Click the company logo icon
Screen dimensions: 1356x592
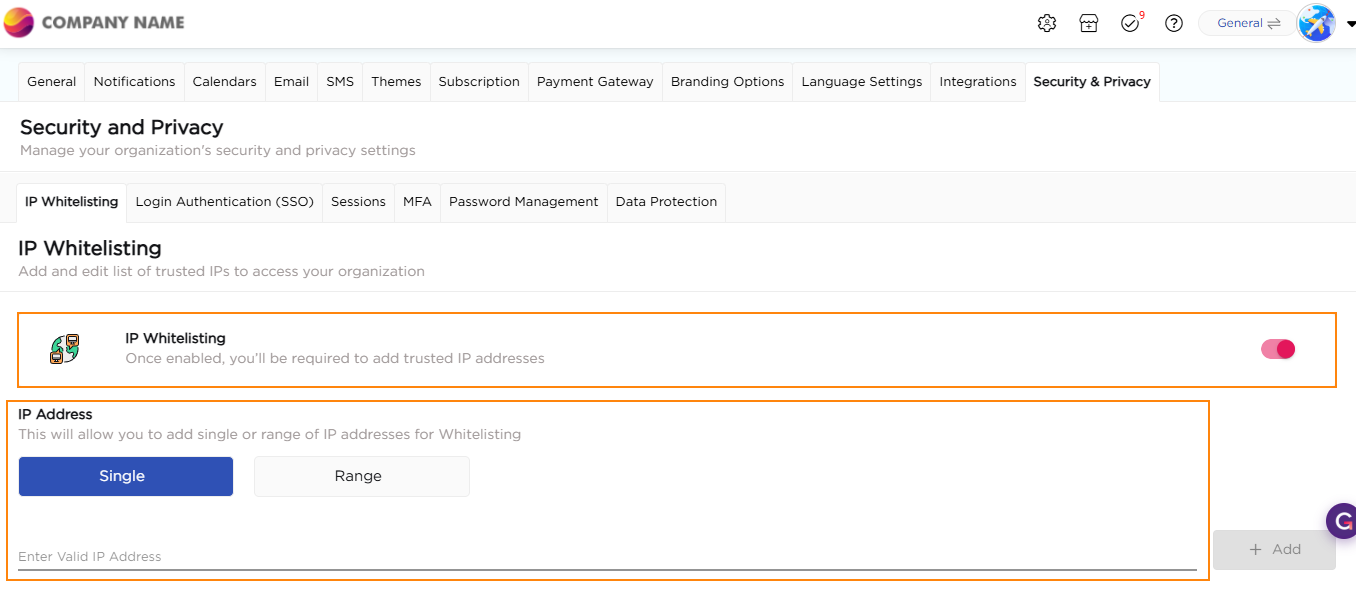(19, 22)
